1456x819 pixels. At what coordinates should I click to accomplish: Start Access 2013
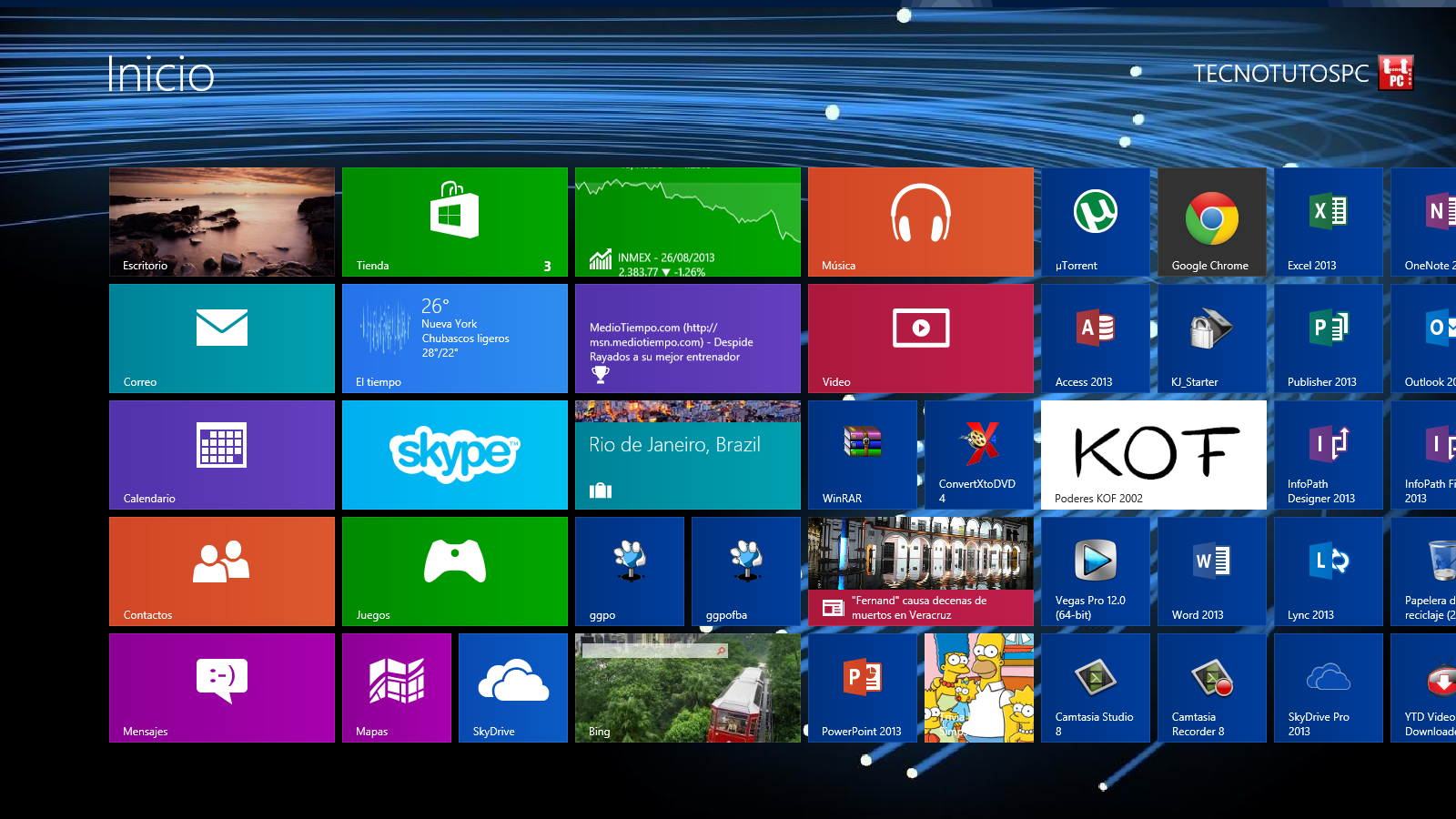pyautogui.click(x=1095, y=338)
